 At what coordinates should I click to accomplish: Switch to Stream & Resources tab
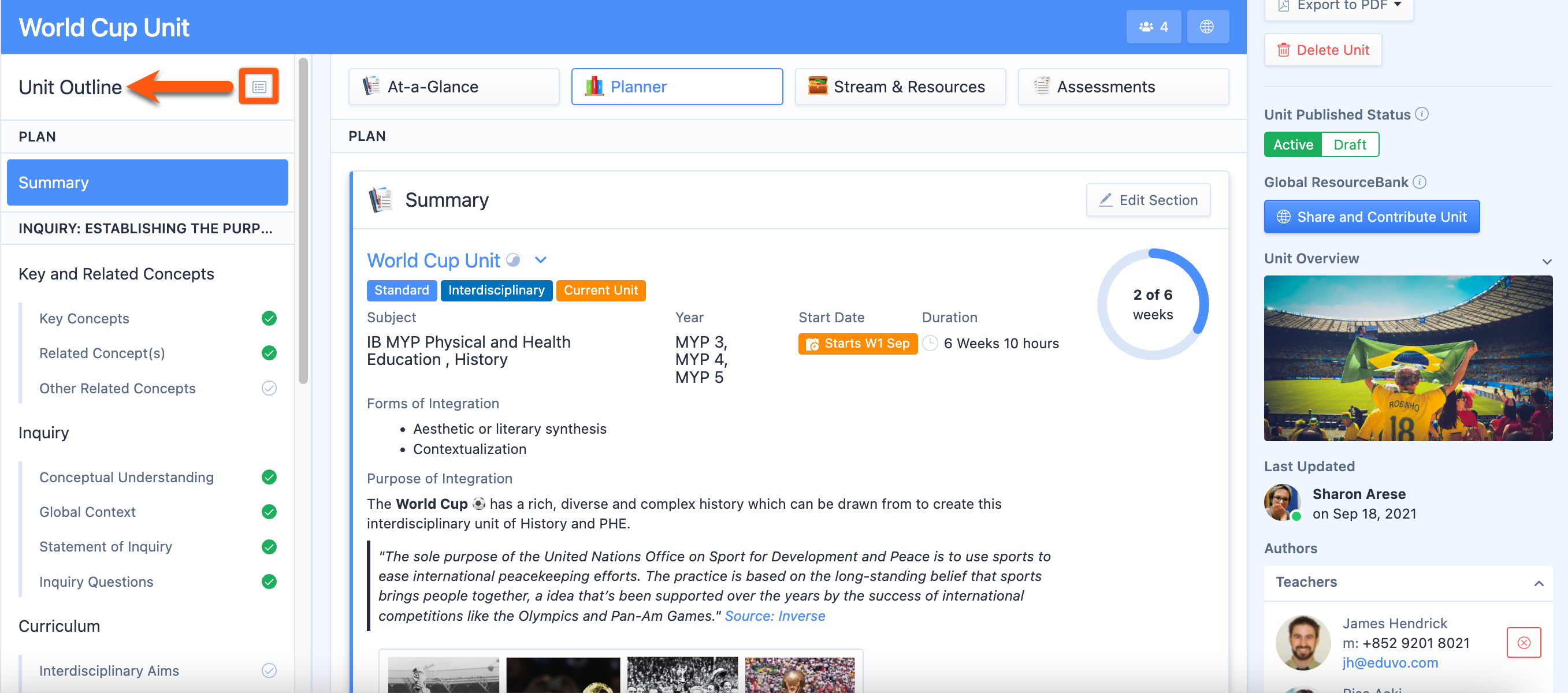[900, 87]
